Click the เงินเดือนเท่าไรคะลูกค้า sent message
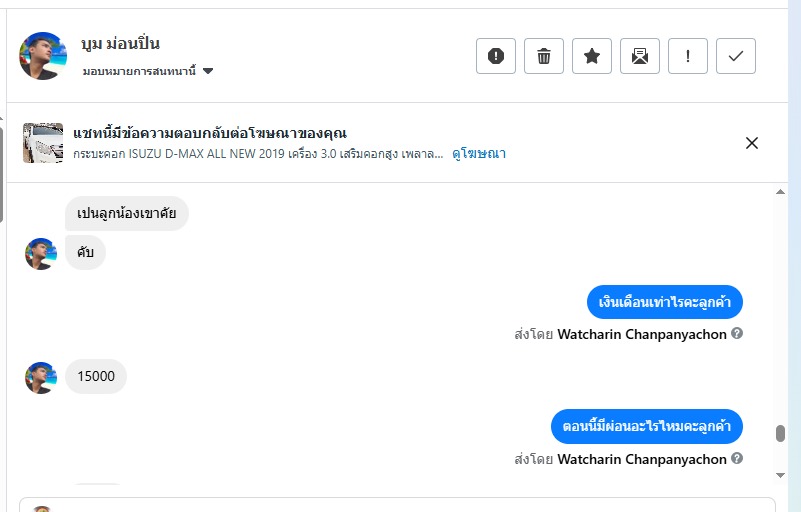The width and height of the screenshot is (801, 512). [664, 302]
